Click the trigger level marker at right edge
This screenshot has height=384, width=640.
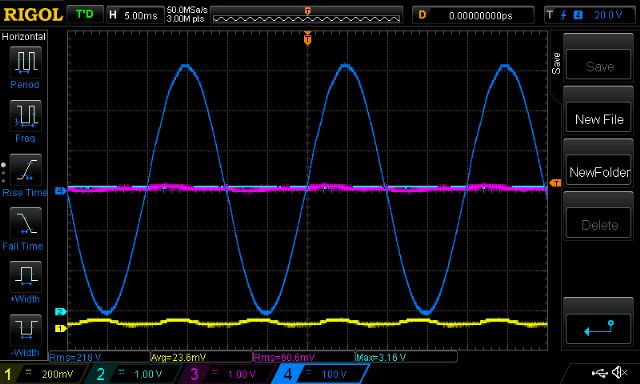tap(556, 183)
